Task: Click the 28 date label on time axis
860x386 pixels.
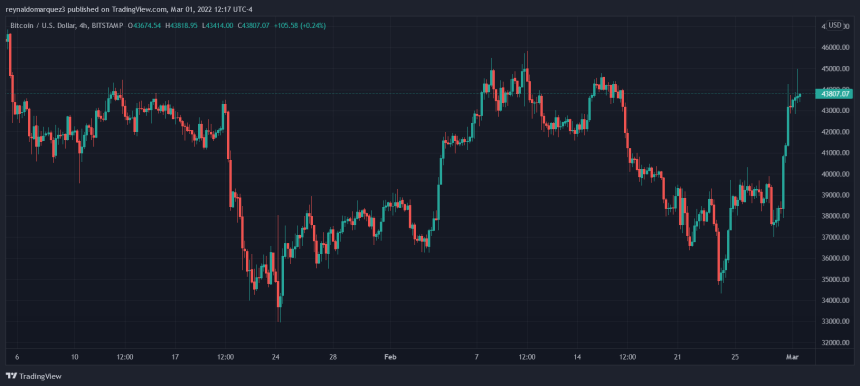Action: click(x=333, y=357)
